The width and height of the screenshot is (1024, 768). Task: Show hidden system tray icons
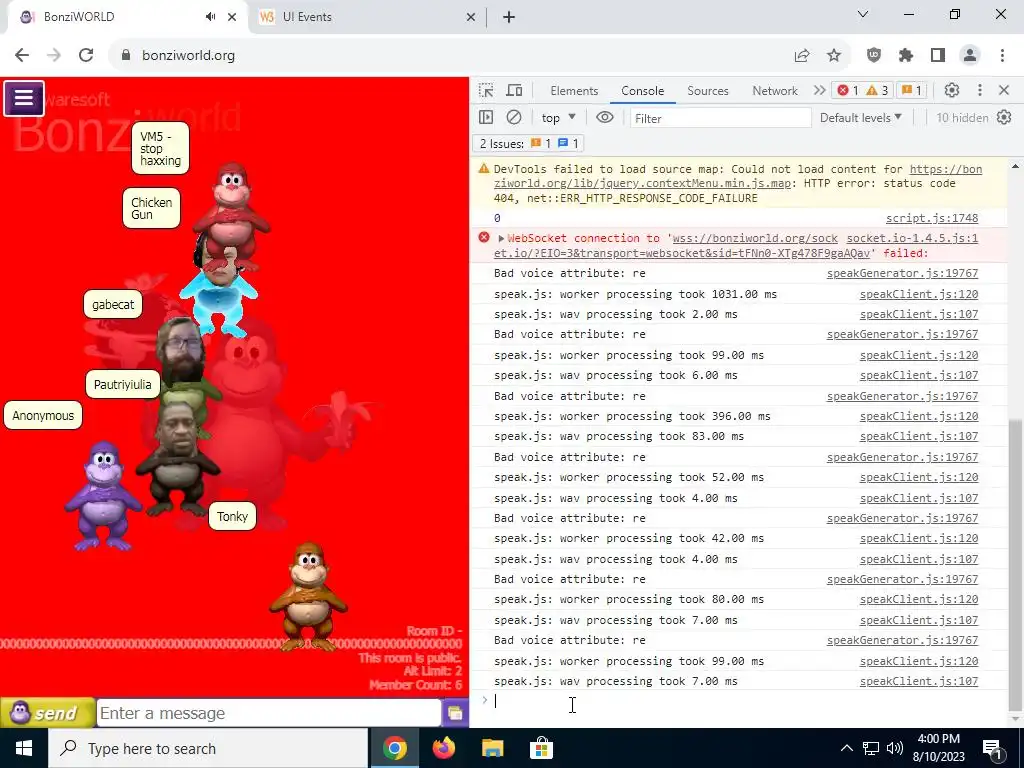[846, 748]
